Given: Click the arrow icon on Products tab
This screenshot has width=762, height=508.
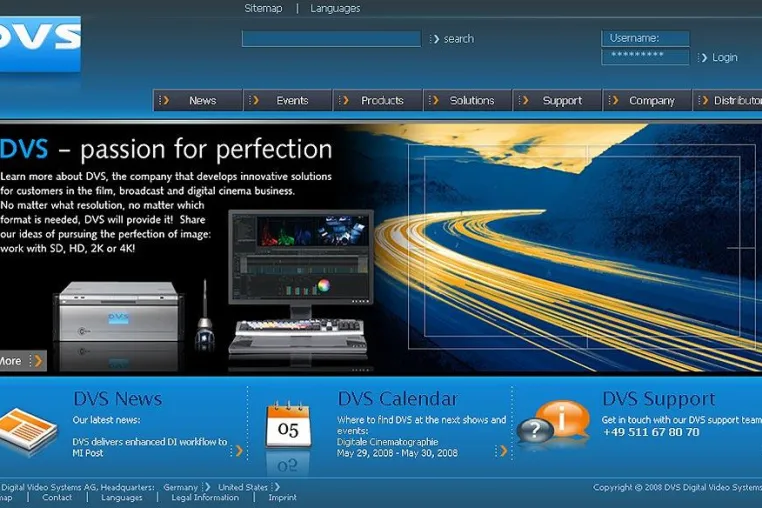Looking at the screenshot, I should (x=344, y=100).
